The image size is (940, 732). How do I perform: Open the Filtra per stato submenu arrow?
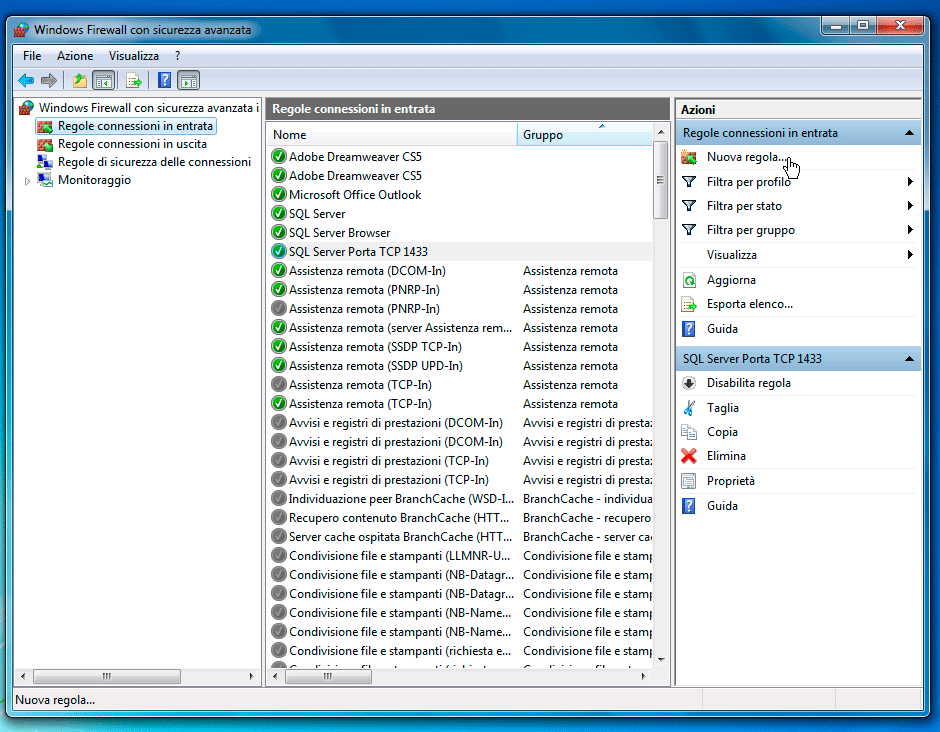tap(910, 206)
